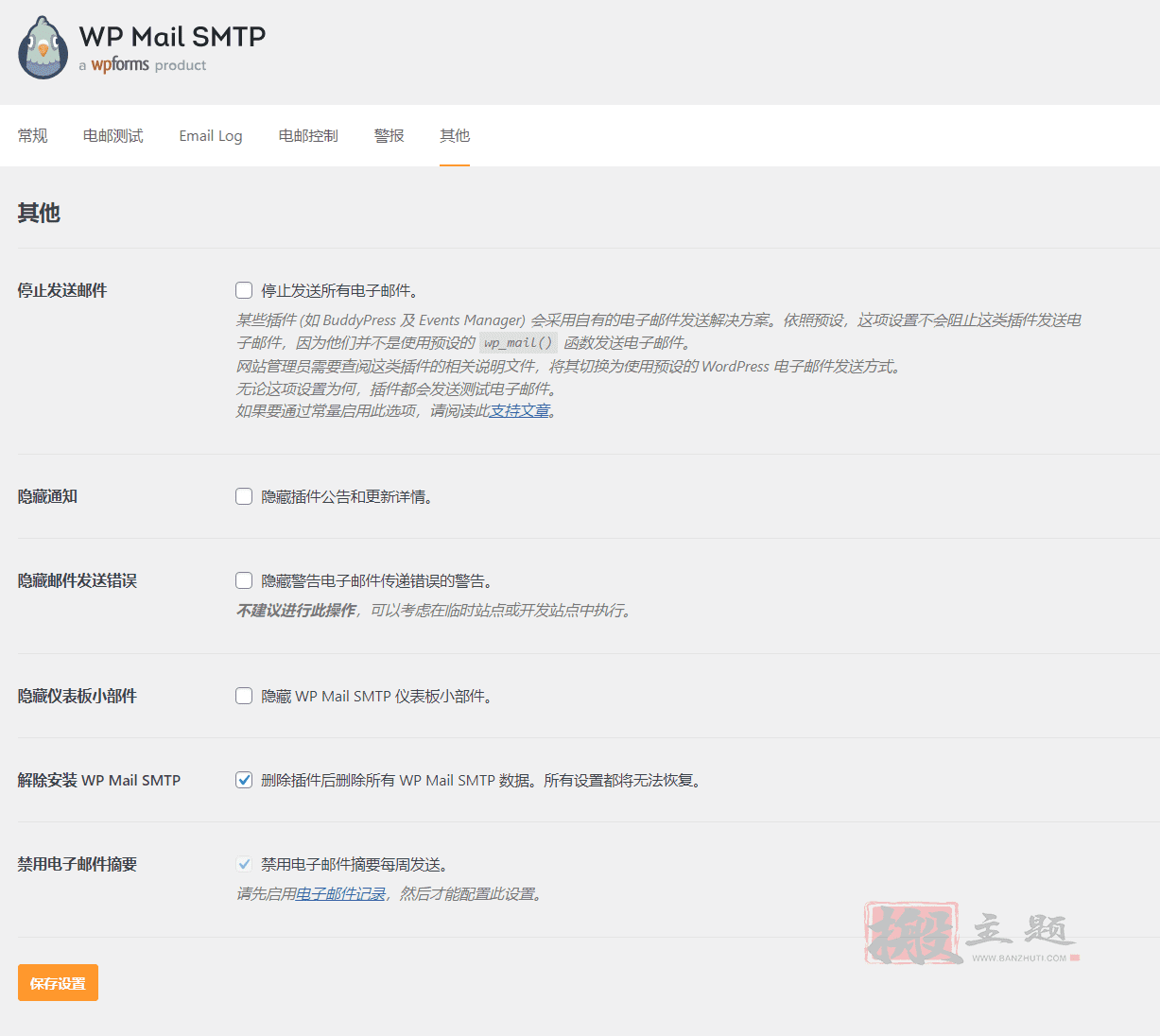Click the 保存设置 button
The width and height of the screenshot is (1160, 1036).
pyautogui.click(x=58, y=983)
